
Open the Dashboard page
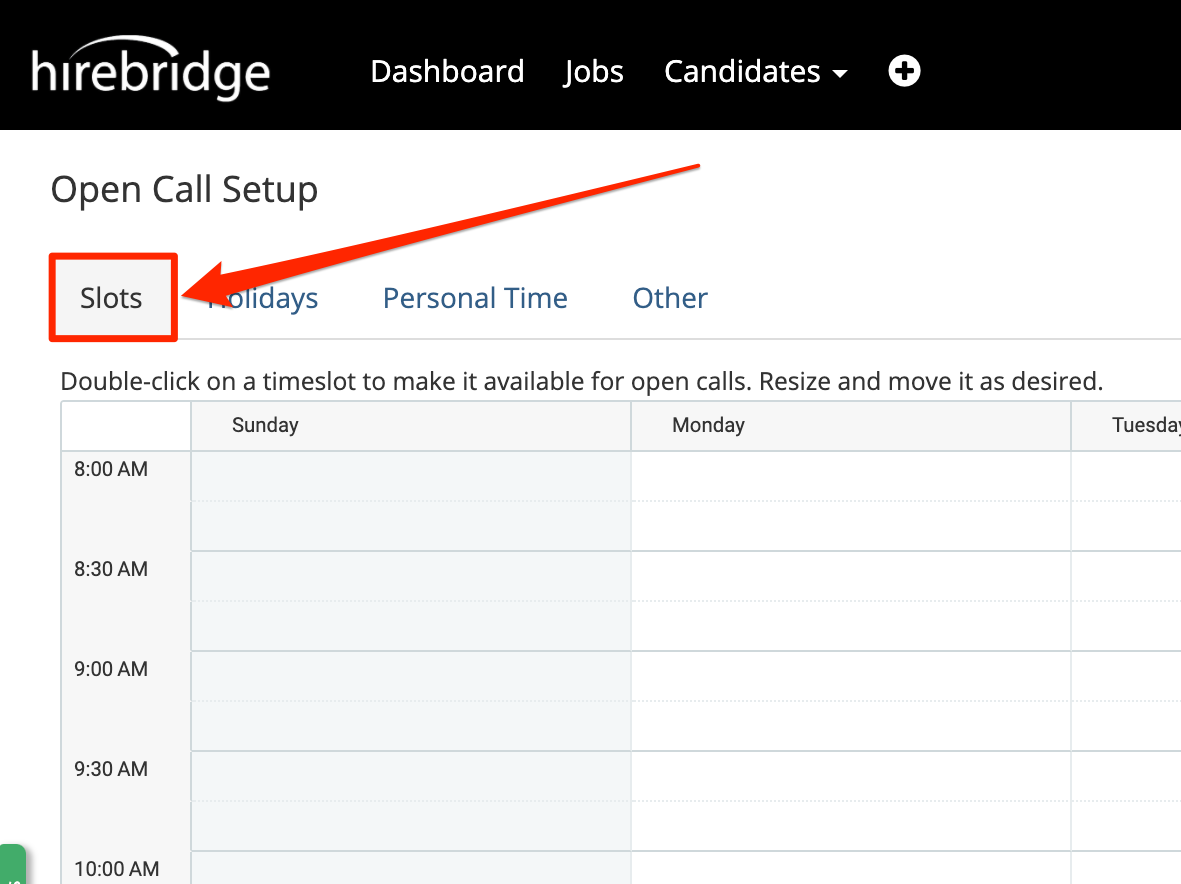447,71
